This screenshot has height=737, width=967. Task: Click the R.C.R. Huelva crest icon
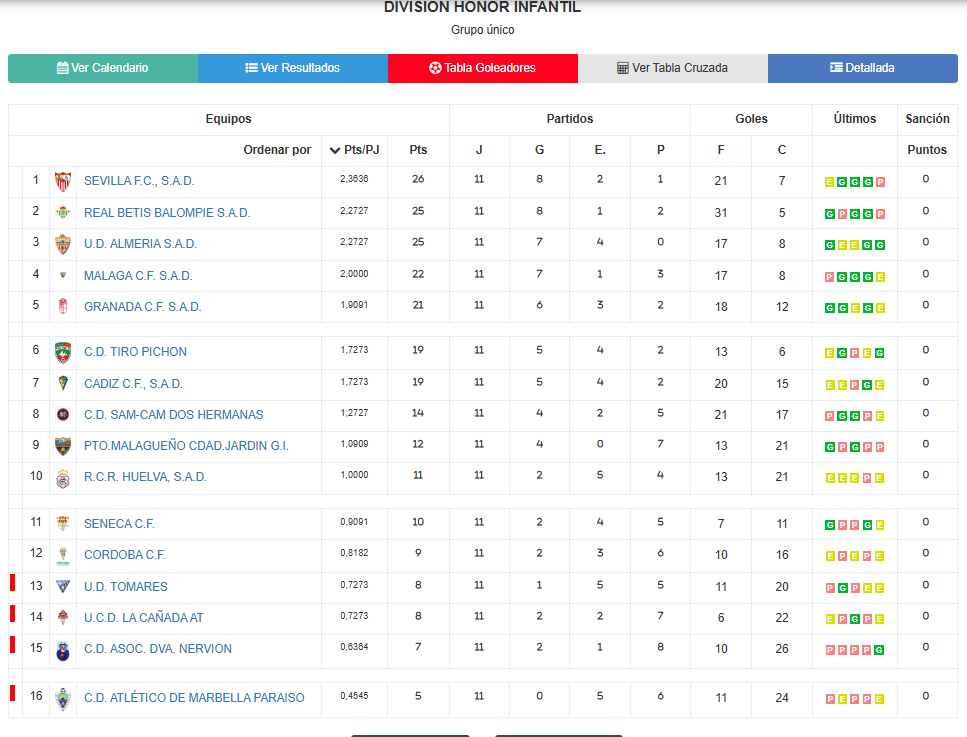[x=63, y=478]
